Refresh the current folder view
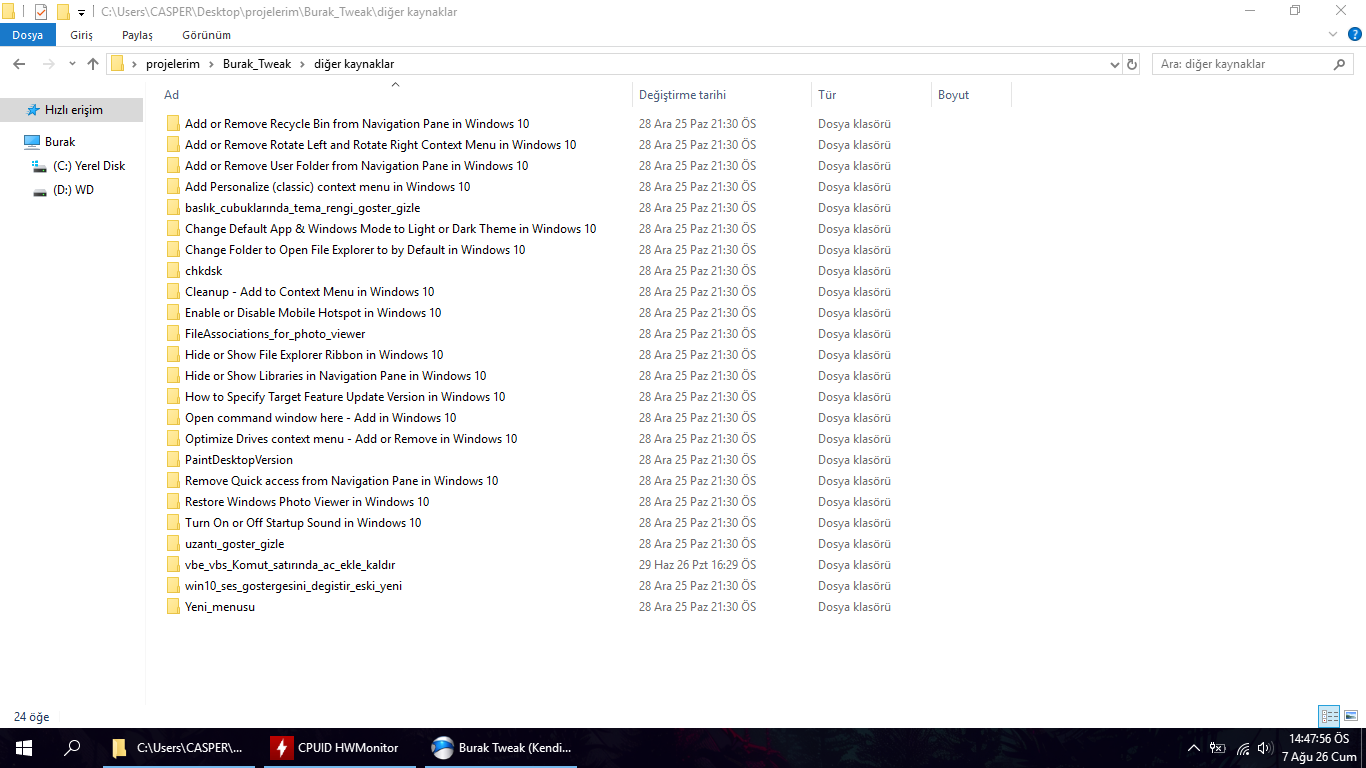1366x768 pixels. coord(1132,64)
